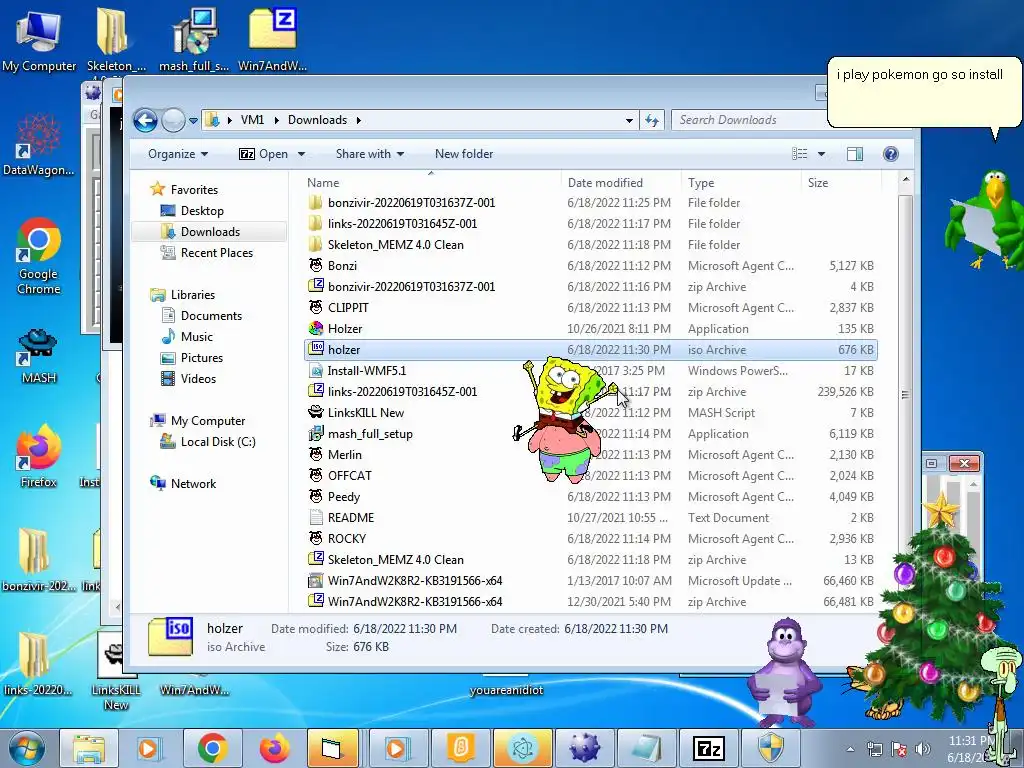Select Skeleton_MEMZ 4.0 Clean zip archive

click(x=590, y=560)
